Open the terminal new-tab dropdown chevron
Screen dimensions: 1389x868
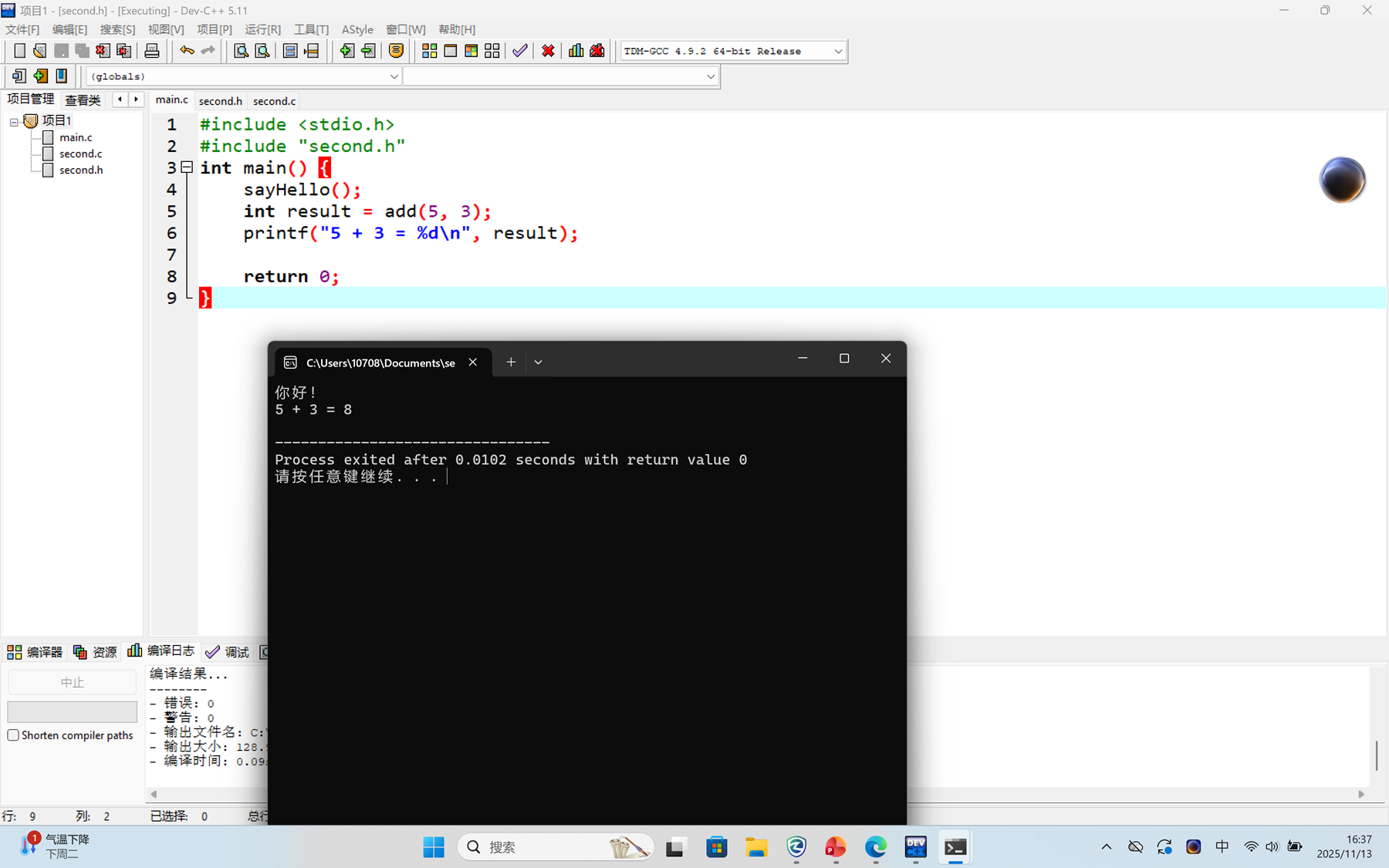[538, 362]
